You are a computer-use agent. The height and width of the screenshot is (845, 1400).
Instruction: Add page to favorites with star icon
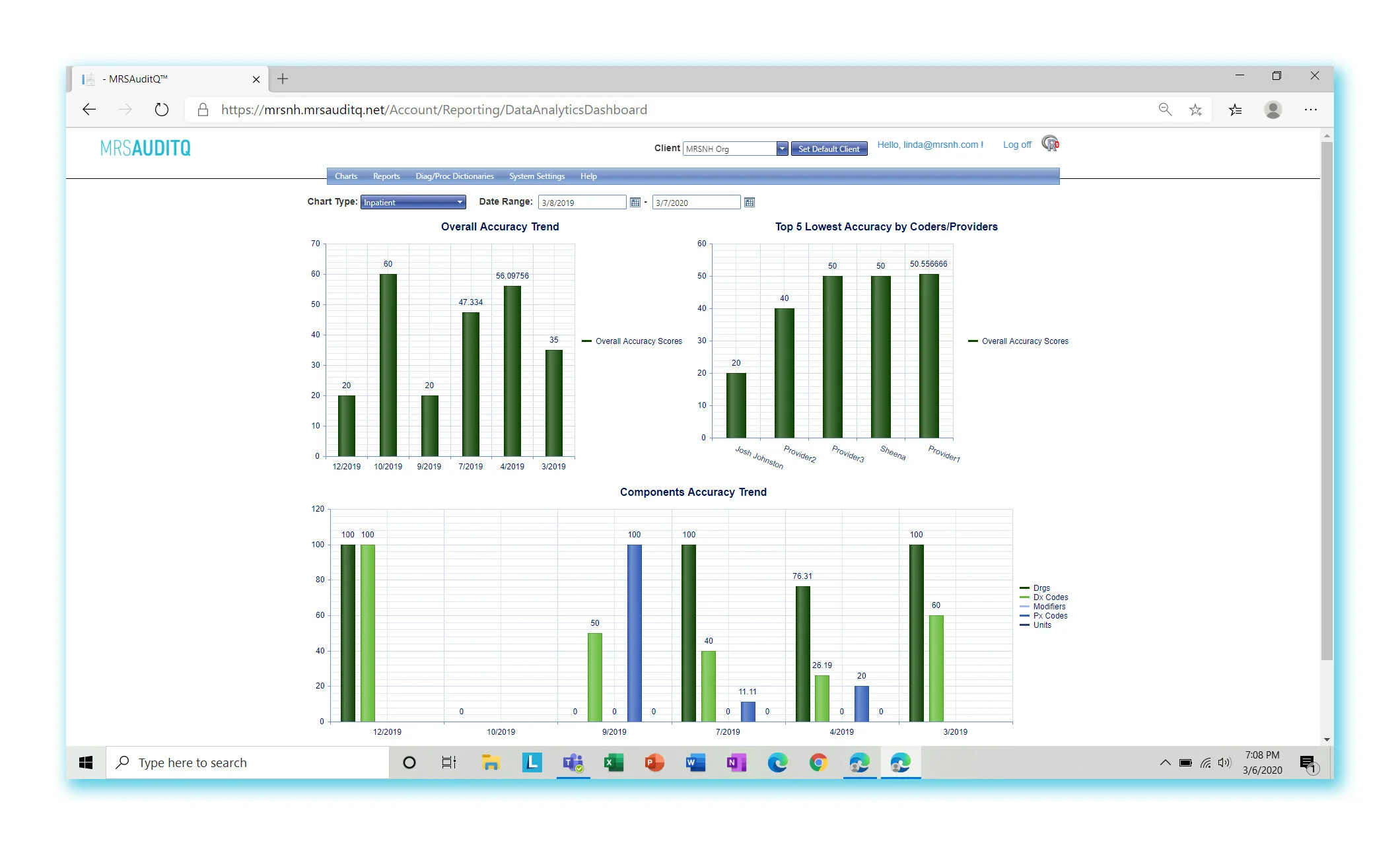click(x=1195, y=110)
